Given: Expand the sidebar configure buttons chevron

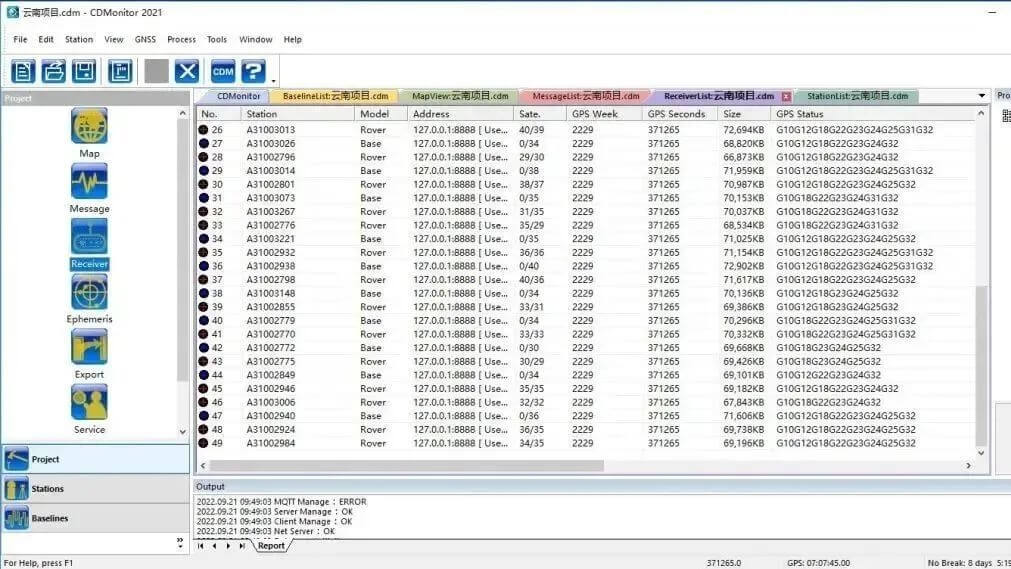Looking at the screenshot, I should pyautogui.click(x=181, y=542).
